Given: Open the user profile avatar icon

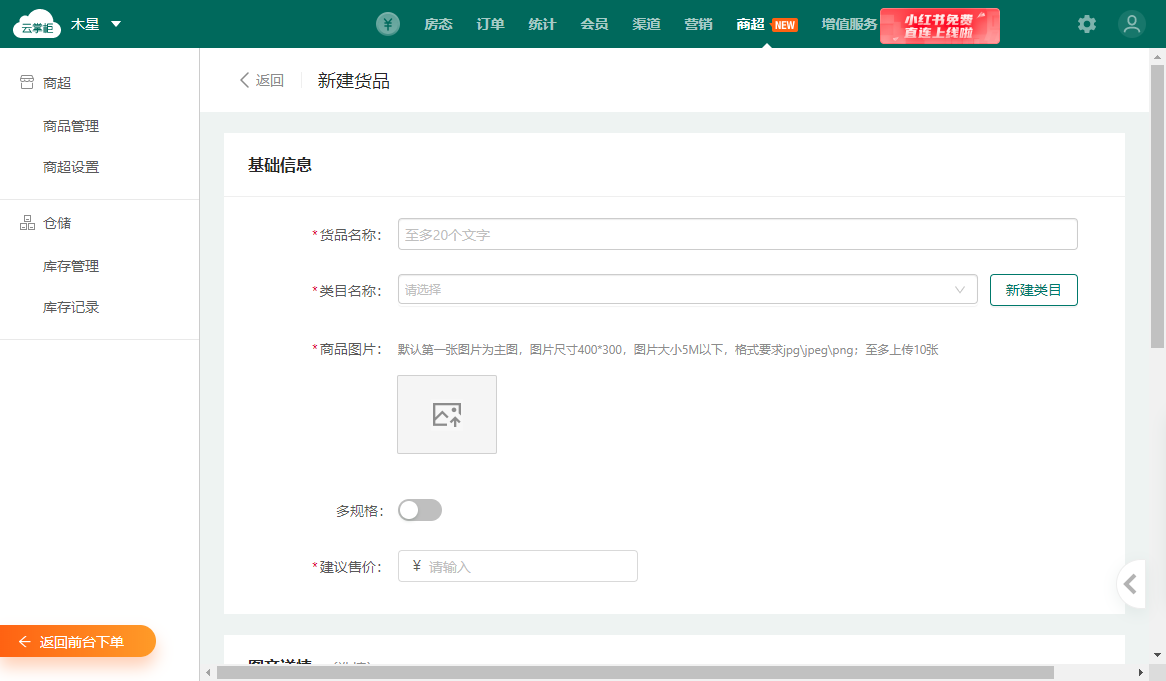Looking at the screenshot, I should (x=1132, y=24).
